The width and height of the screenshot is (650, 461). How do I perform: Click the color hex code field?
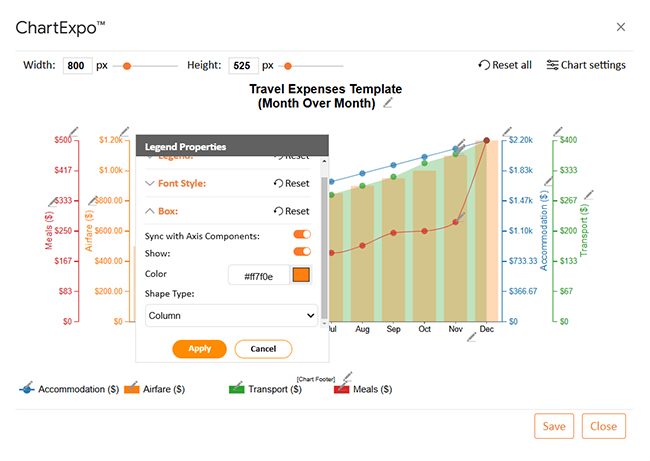[259, 275]
